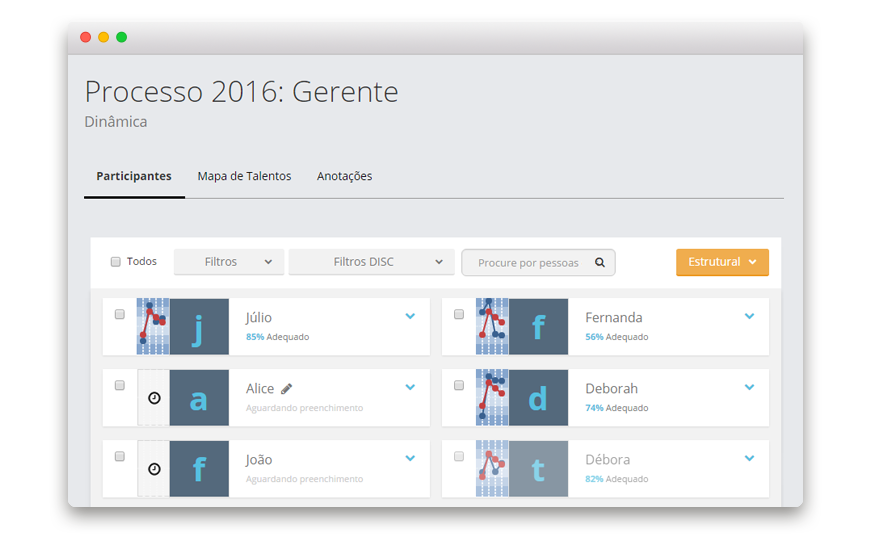This screenshot has height=540, width=870.
Task: Click Débora's "t" avatar tile
Action: click(x=538, y=468)
